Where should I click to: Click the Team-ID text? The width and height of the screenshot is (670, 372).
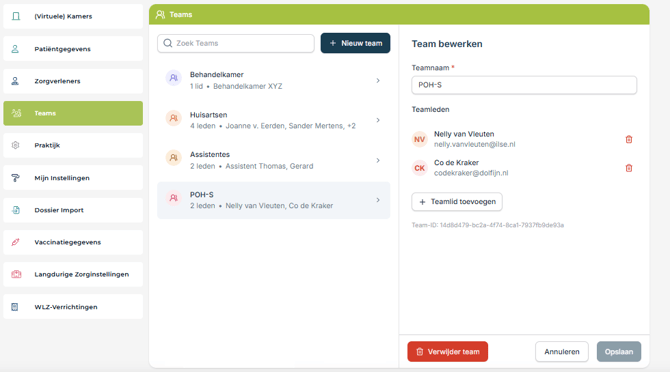pyautogui.click(x=488, y=225)
